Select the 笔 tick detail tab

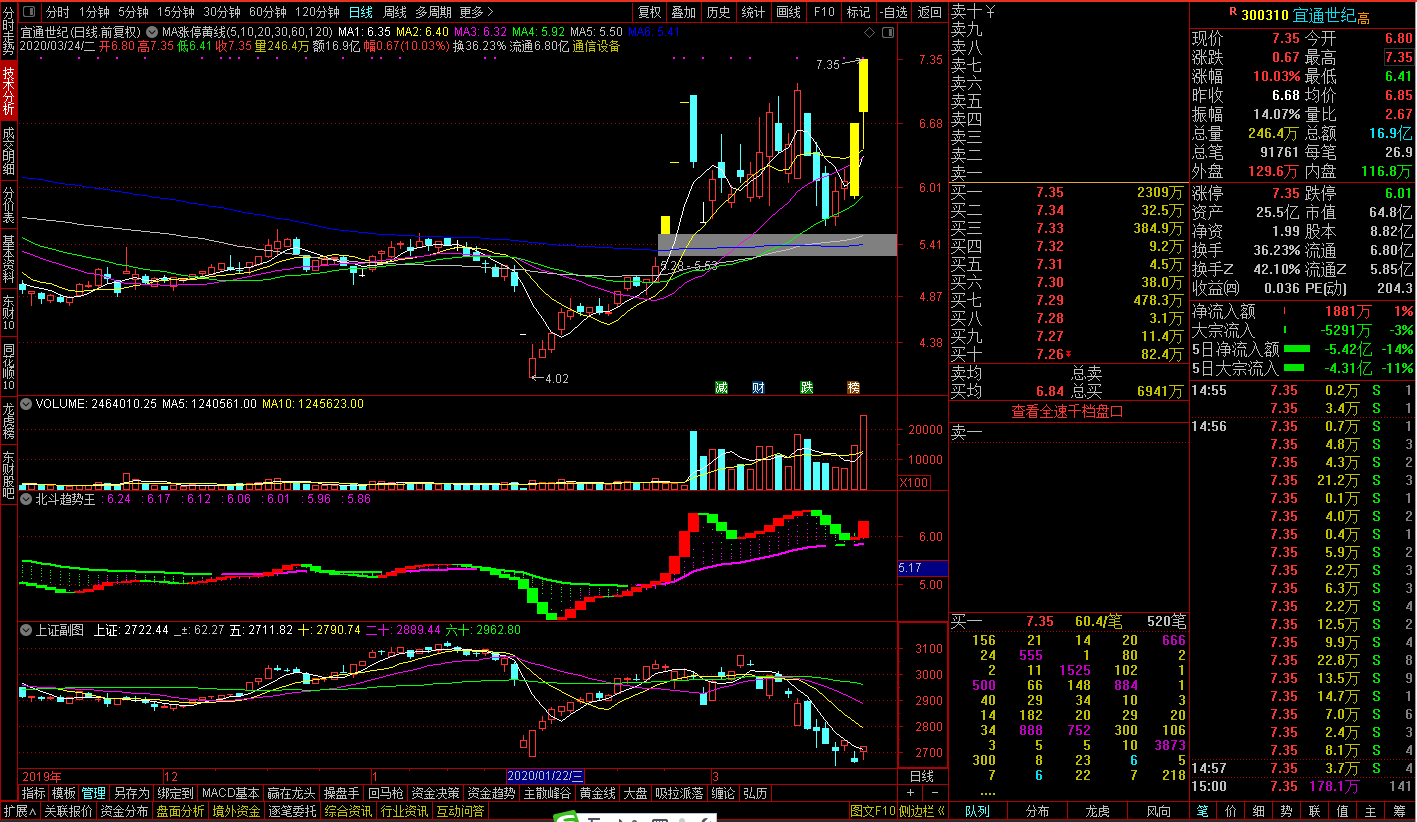pyautogui.click(x=1203, y=811)
